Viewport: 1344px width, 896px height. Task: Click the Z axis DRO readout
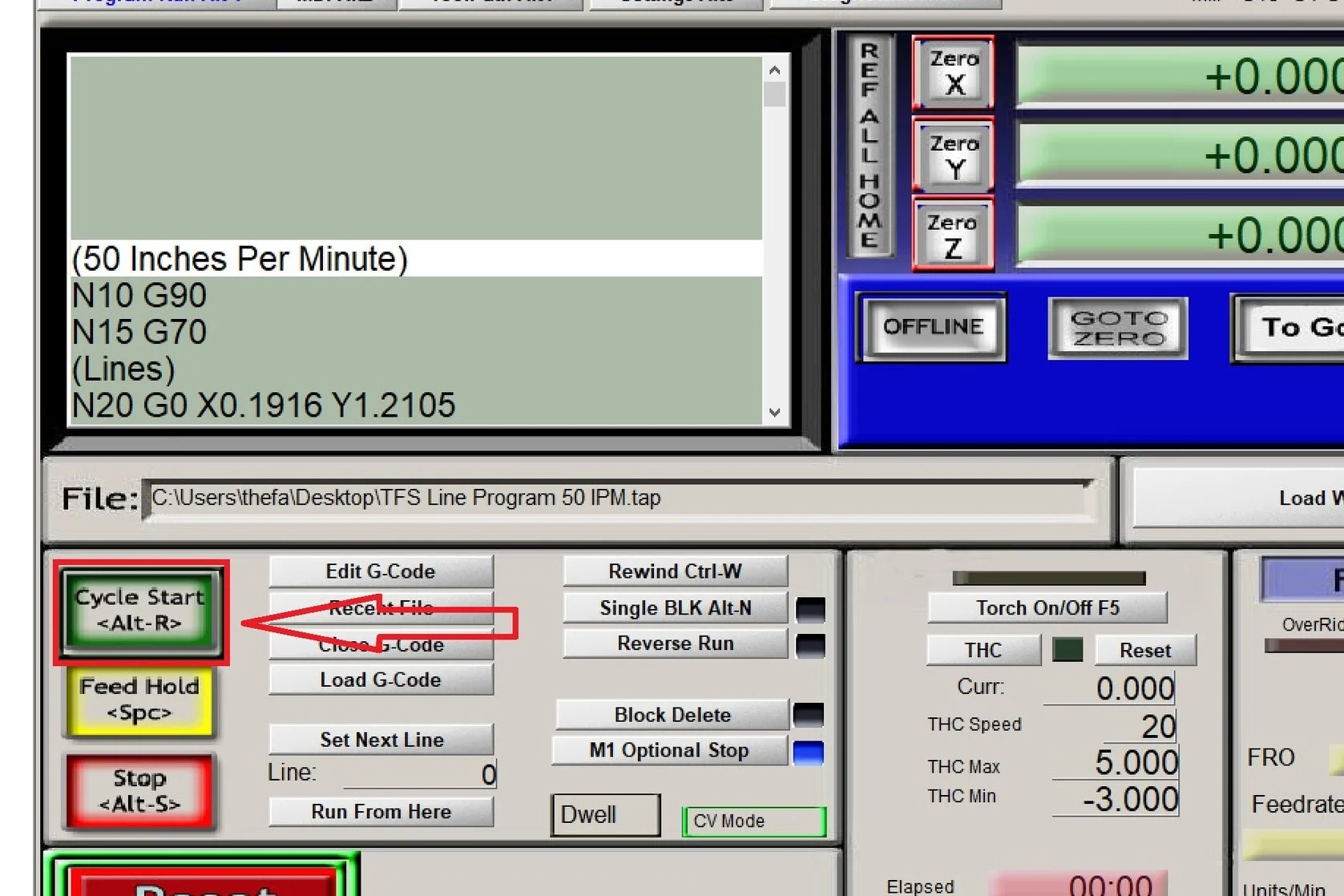pos(1181,235)
